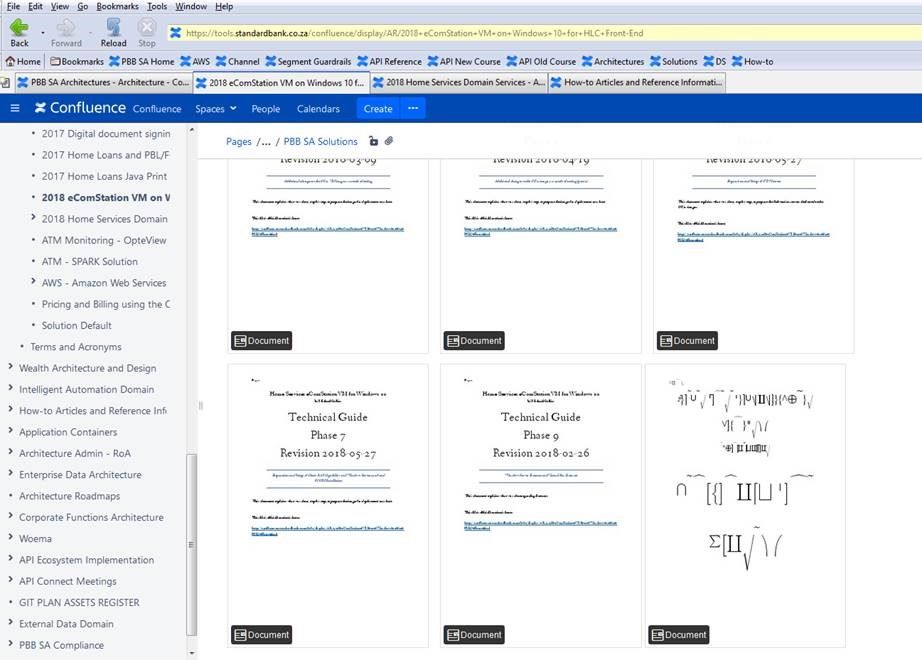
Task: Expand the PBB SA Compliance item
Action: 10,644
